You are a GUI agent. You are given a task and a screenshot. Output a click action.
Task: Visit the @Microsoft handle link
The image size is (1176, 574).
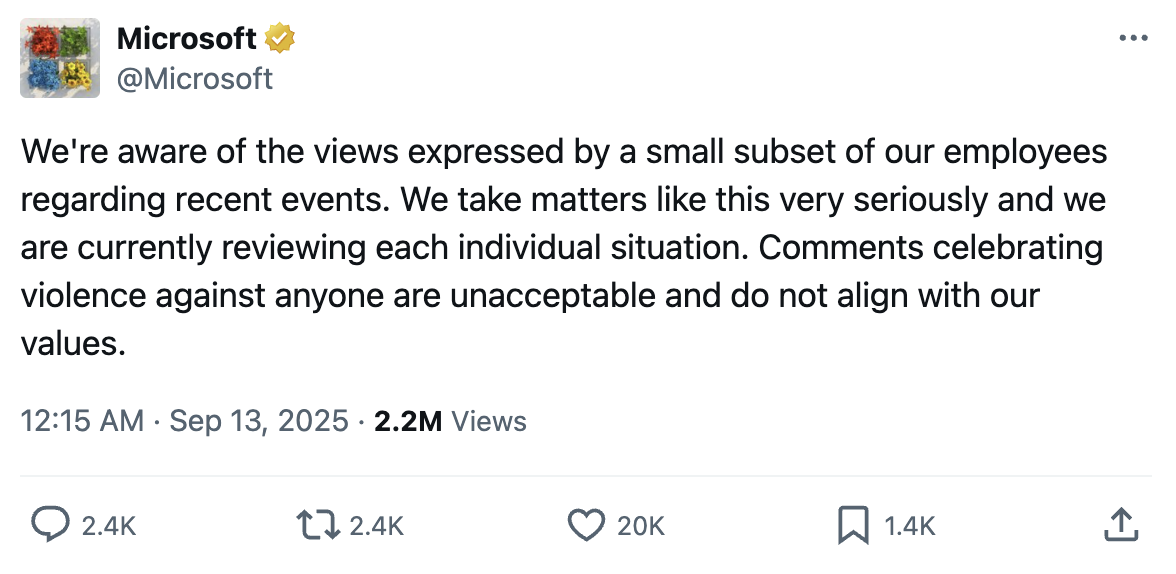[195, 78]
